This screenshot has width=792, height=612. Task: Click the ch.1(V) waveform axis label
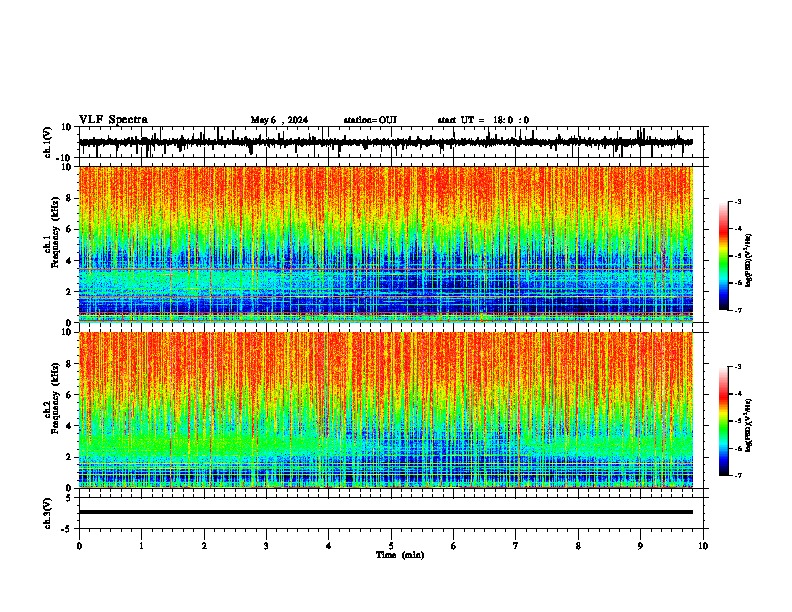(x=48, y=142)
